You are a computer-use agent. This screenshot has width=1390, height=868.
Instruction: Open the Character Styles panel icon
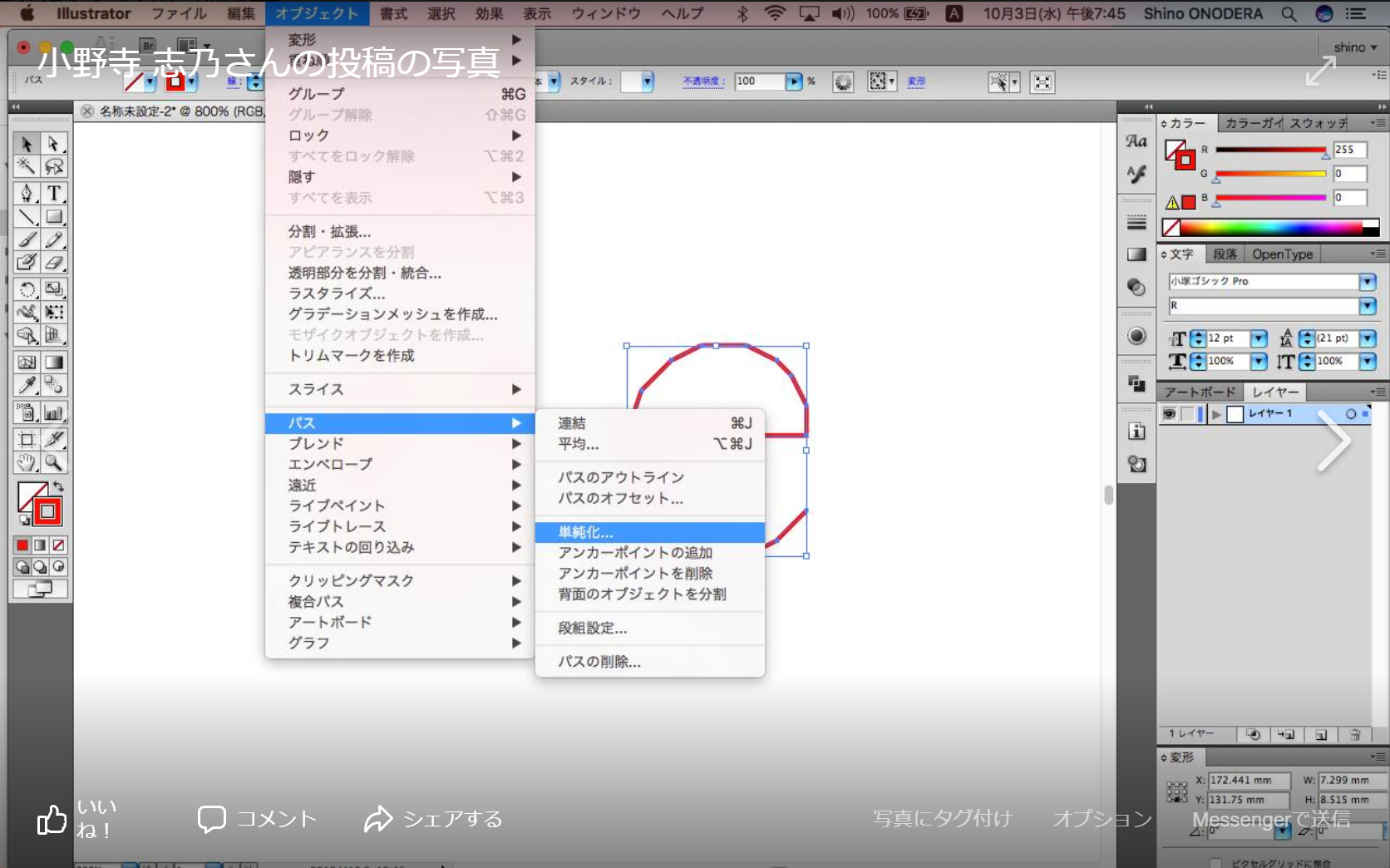coord(1136,141)
